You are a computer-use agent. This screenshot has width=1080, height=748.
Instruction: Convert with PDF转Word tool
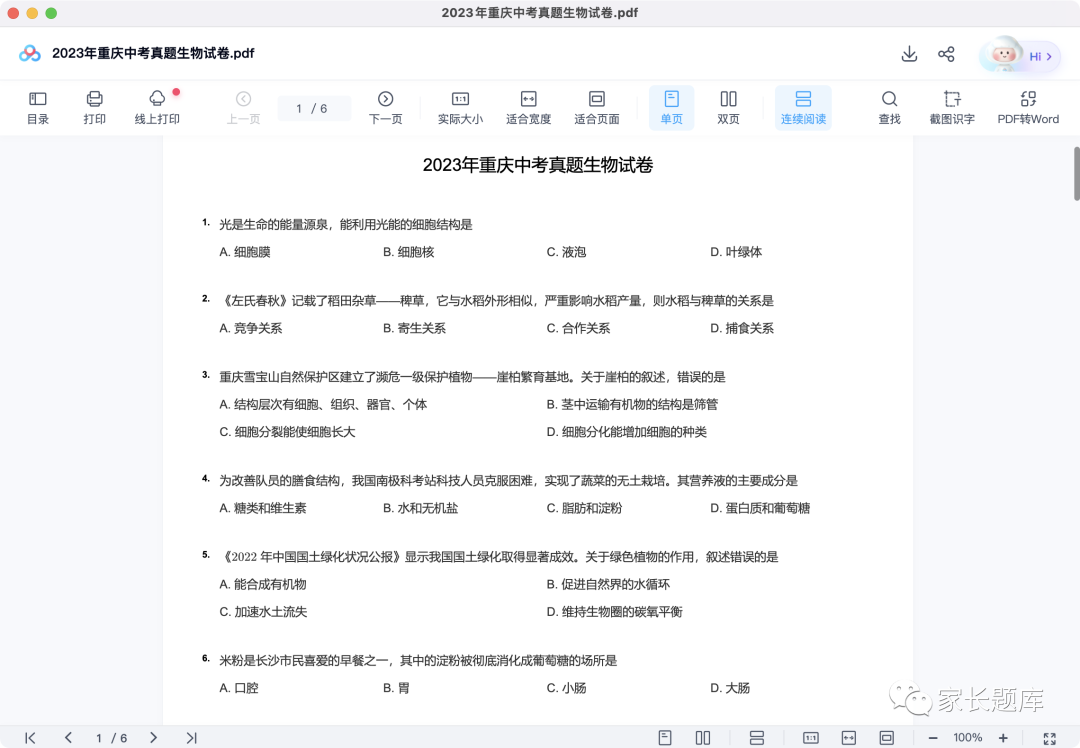click(1028, 107)
